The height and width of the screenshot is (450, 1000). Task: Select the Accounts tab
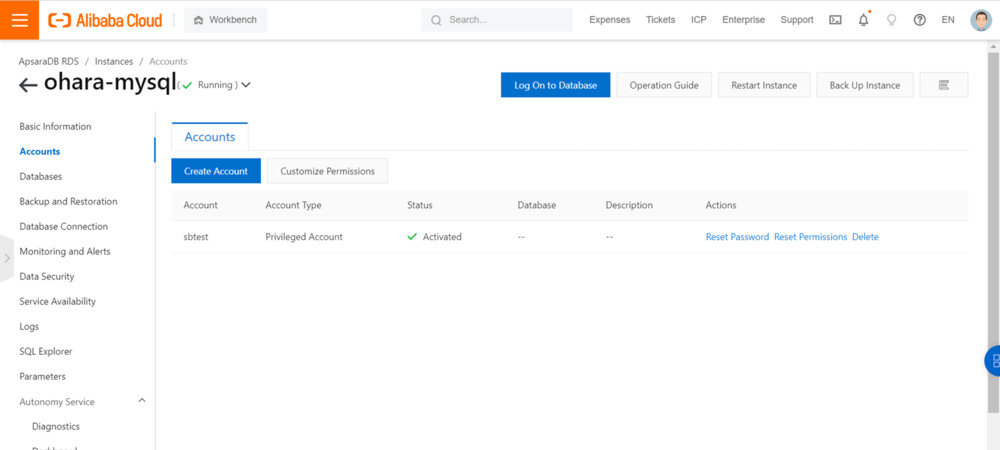tap(210, 137)
